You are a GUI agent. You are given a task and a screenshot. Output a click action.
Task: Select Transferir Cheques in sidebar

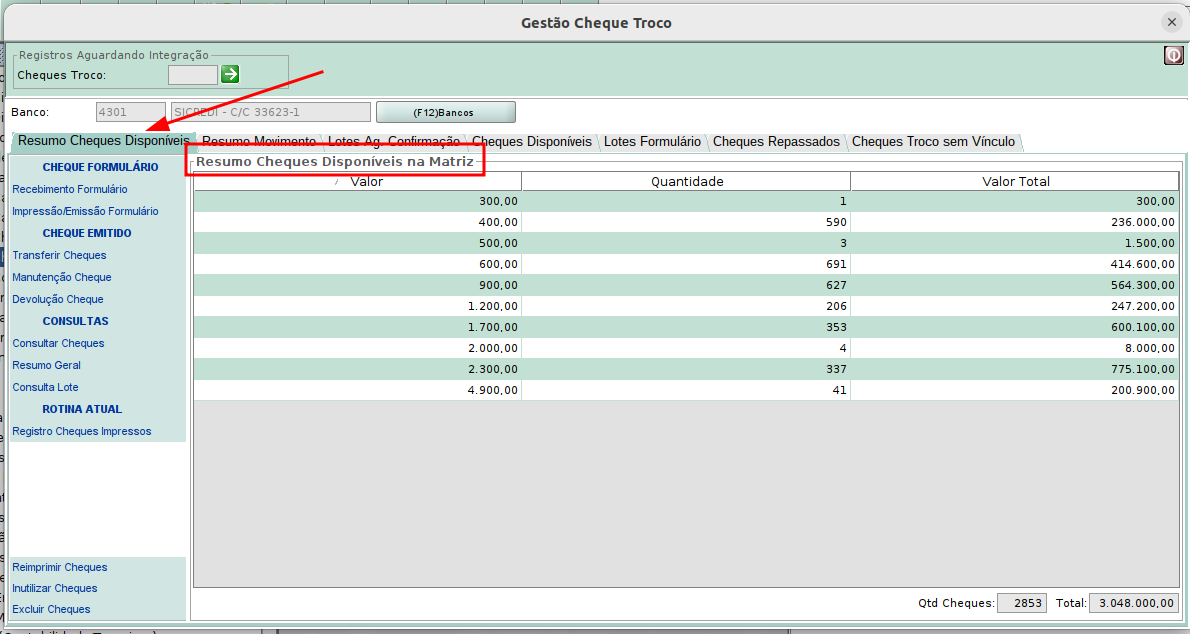(59, 255)
